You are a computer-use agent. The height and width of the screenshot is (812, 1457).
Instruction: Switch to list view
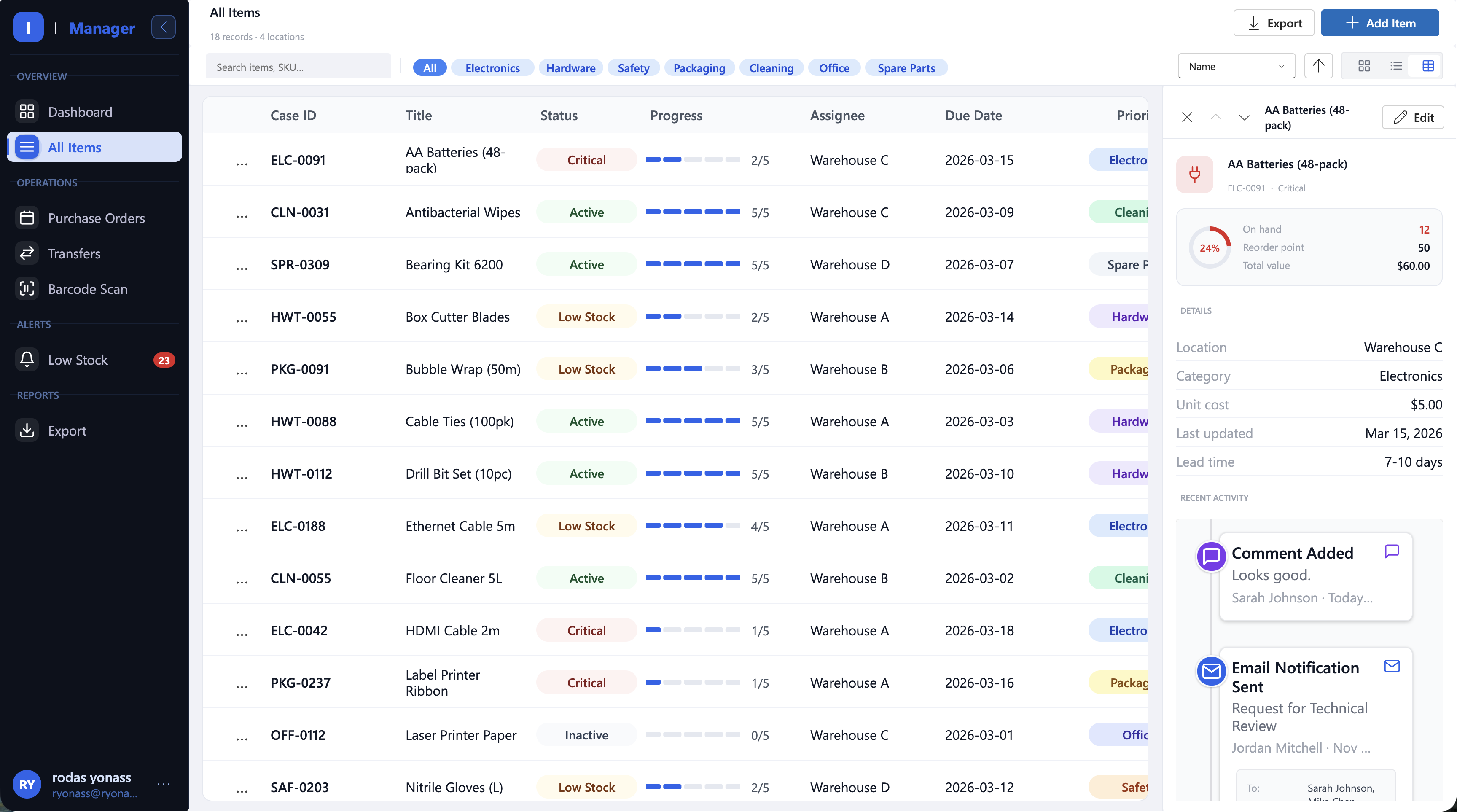pos(1396,66)
